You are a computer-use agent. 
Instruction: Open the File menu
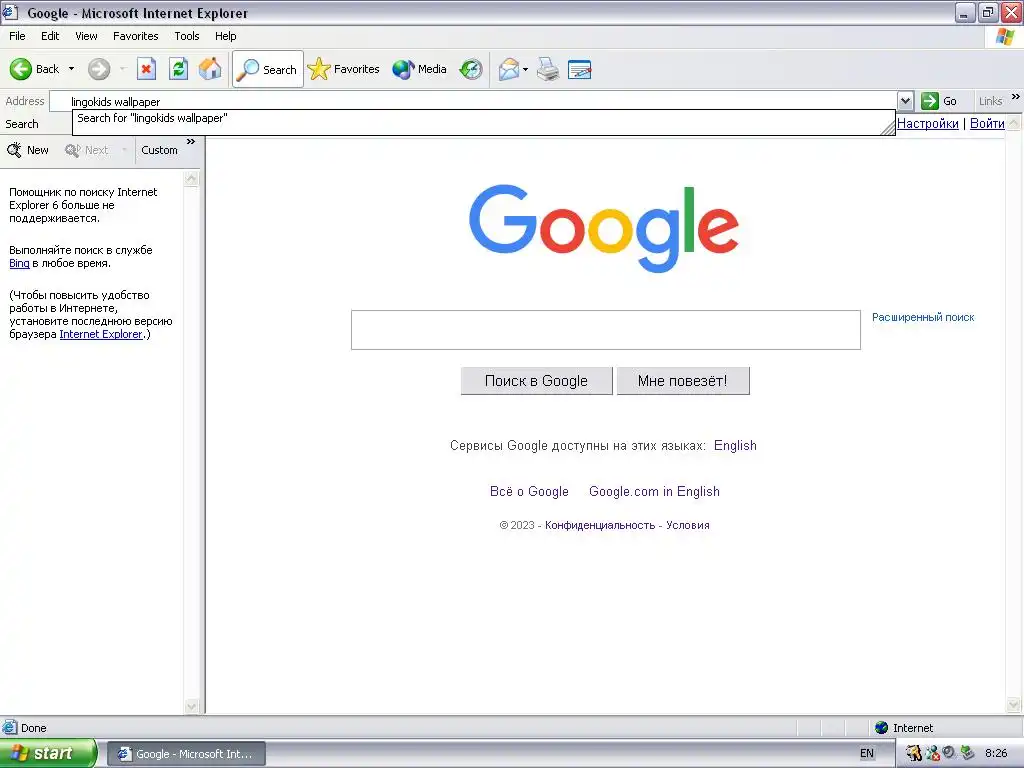click(17, 37)
